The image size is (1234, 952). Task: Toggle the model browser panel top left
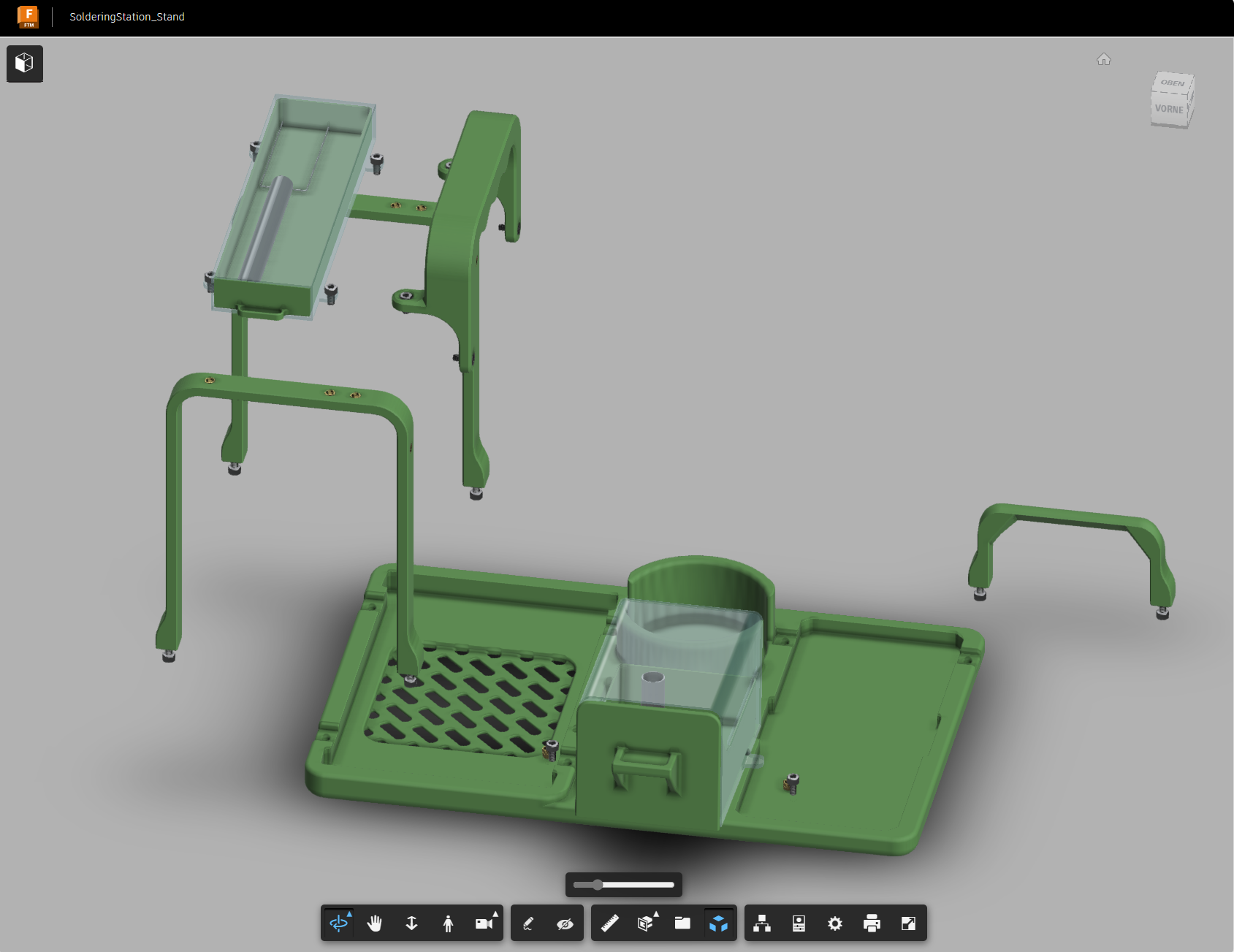click(x=24, y=64)
